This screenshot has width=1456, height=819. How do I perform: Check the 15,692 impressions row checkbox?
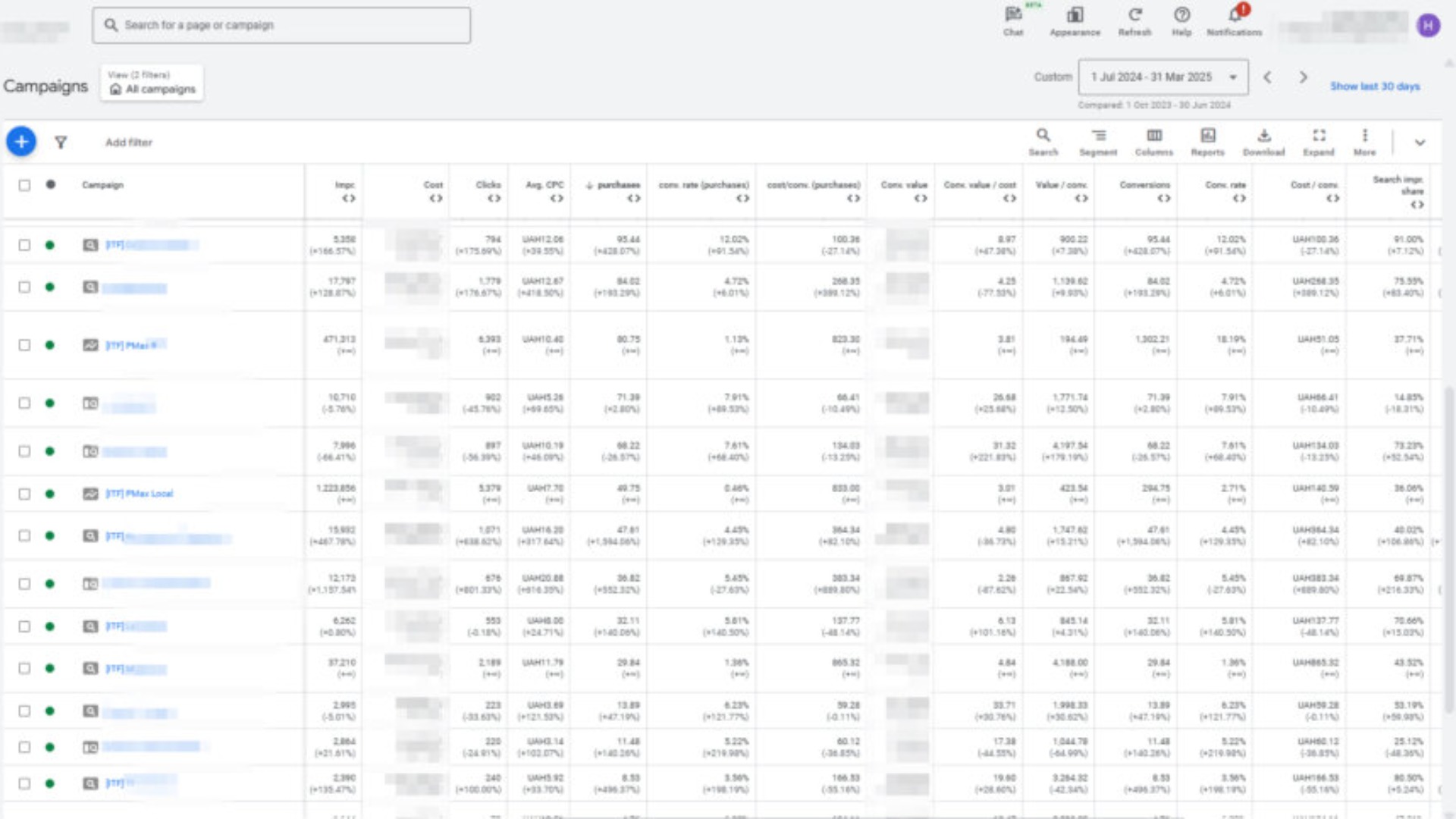pyautogui.click(x=24, y=536)
